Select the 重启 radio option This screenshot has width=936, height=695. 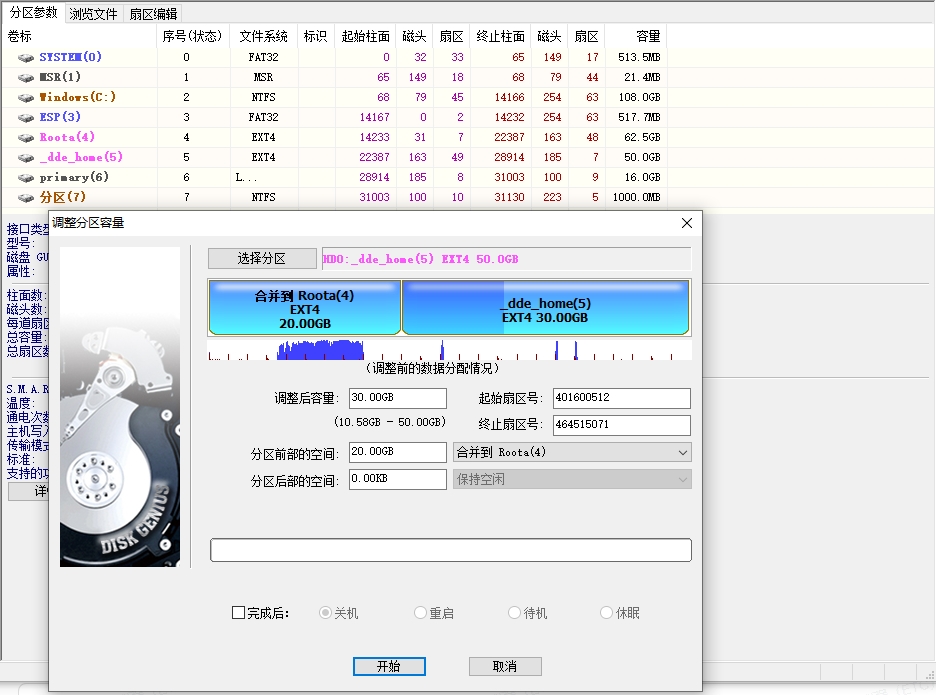420,613
